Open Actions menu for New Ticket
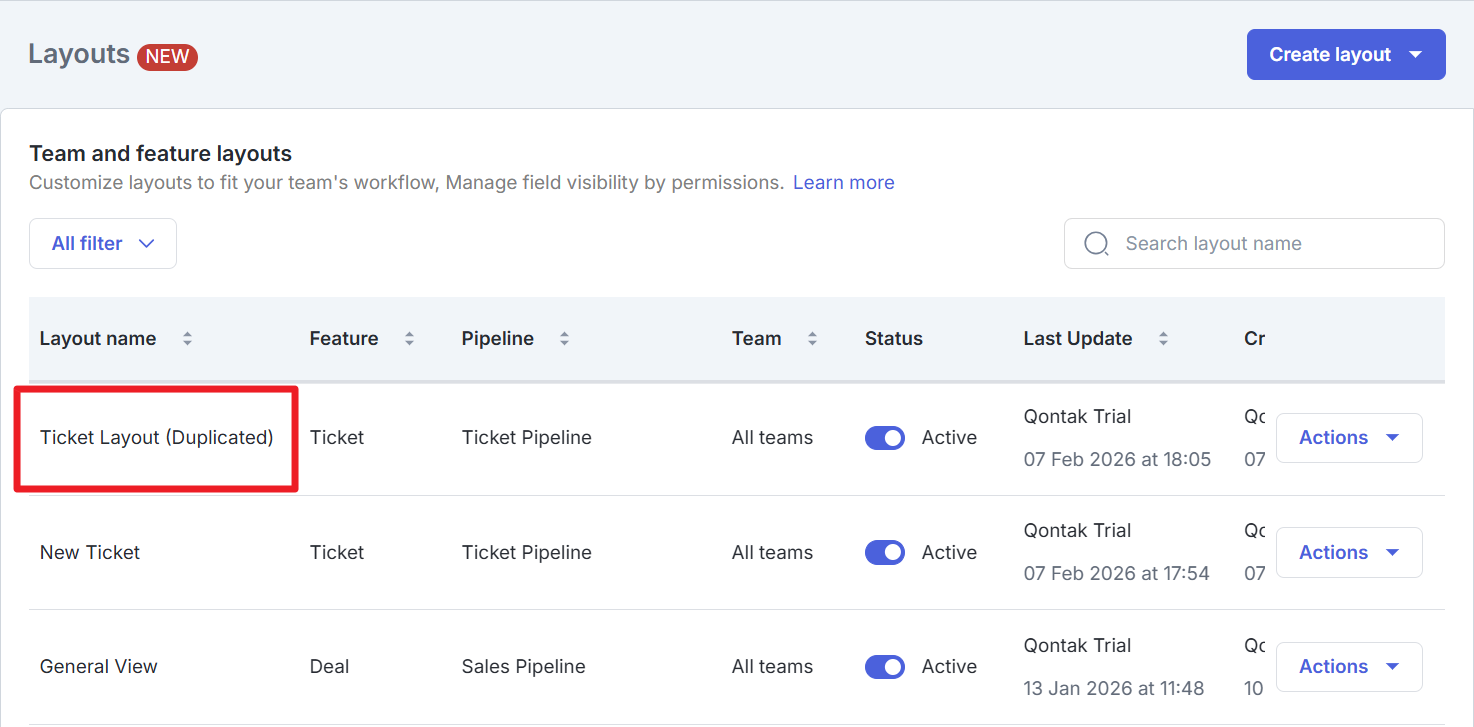 [x=1348, y=552]
